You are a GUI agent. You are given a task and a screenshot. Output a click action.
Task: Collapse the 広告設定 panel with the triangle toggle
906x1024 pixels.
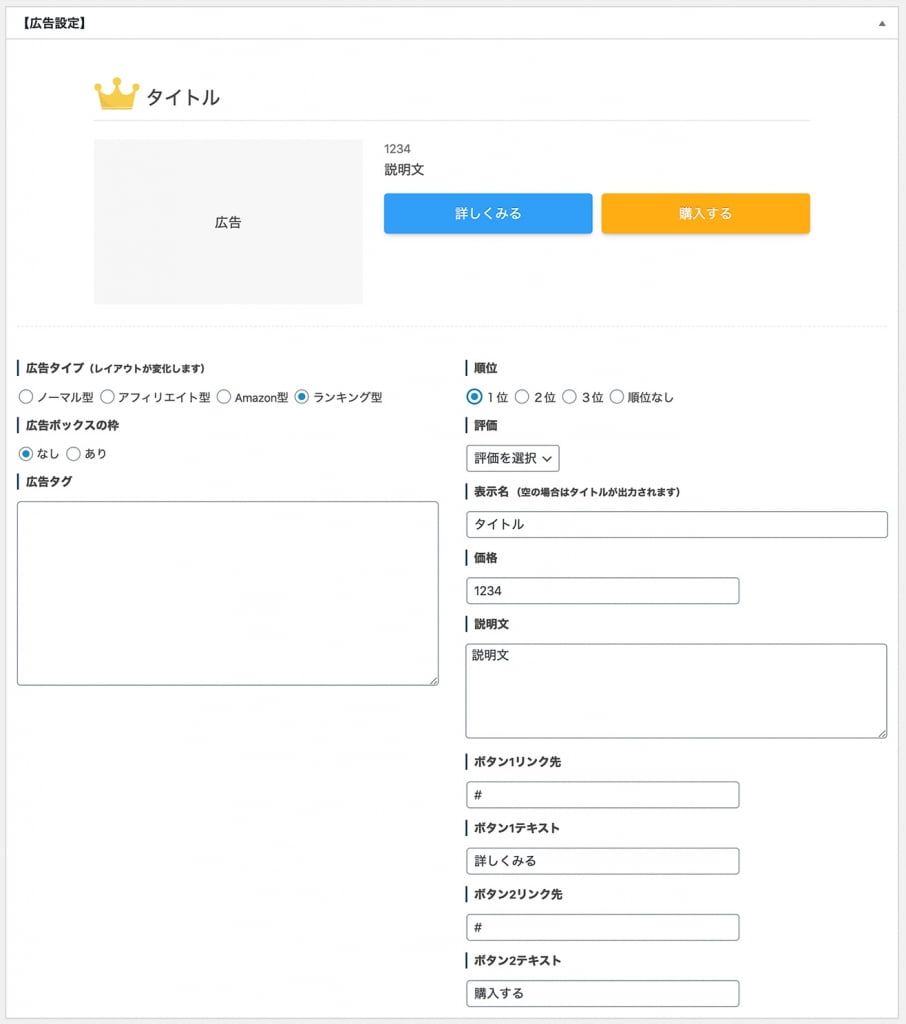[882, 24]
